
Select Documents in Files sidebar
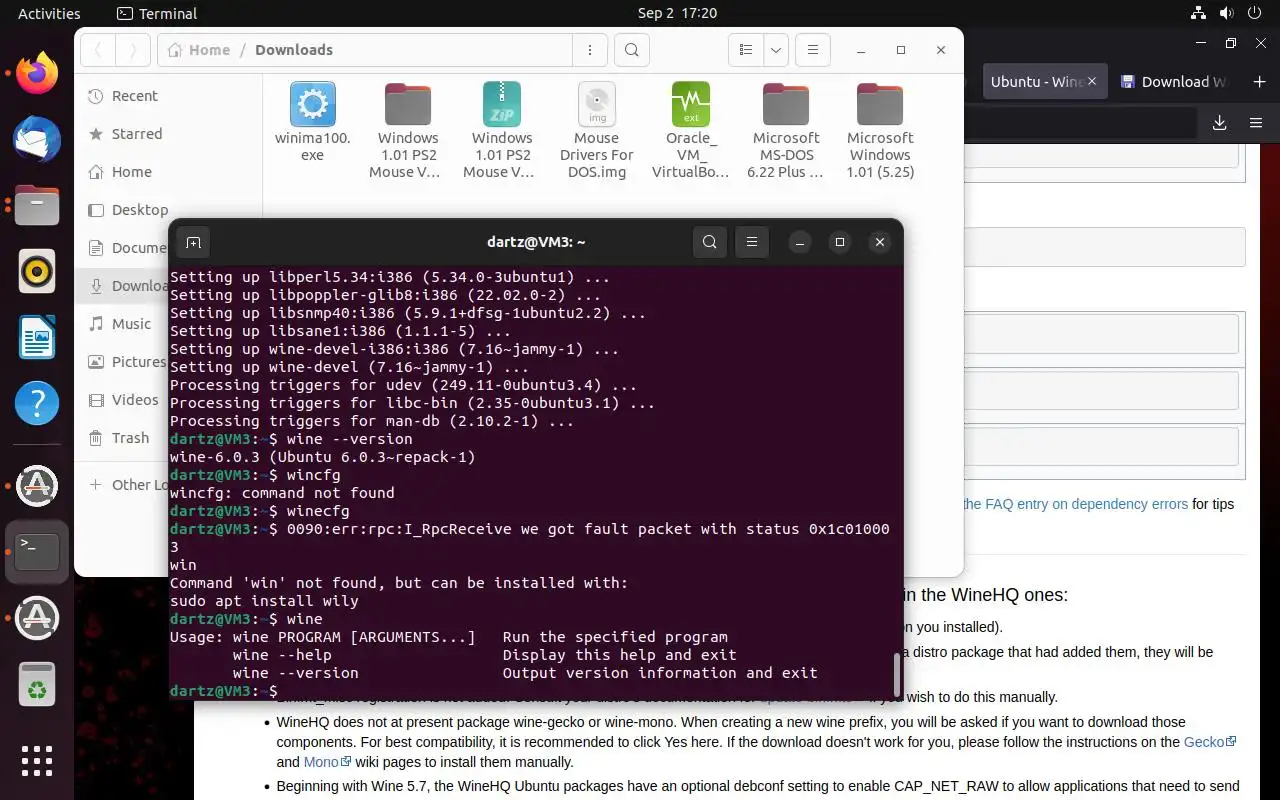(122, 248)
